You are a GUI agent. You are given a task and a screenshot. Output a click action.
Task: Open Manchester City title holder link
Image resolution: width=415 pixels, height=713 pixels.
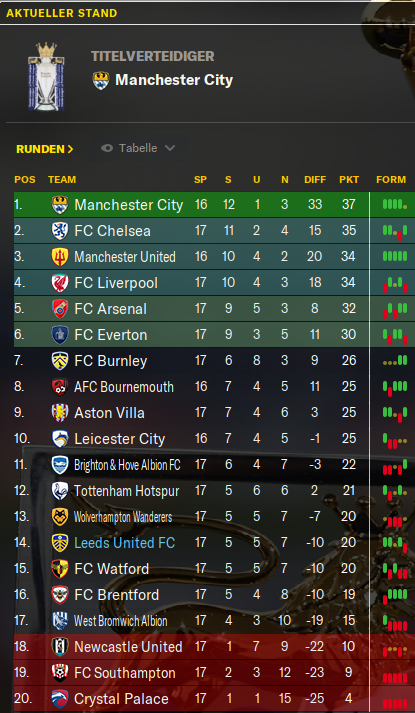174,80
